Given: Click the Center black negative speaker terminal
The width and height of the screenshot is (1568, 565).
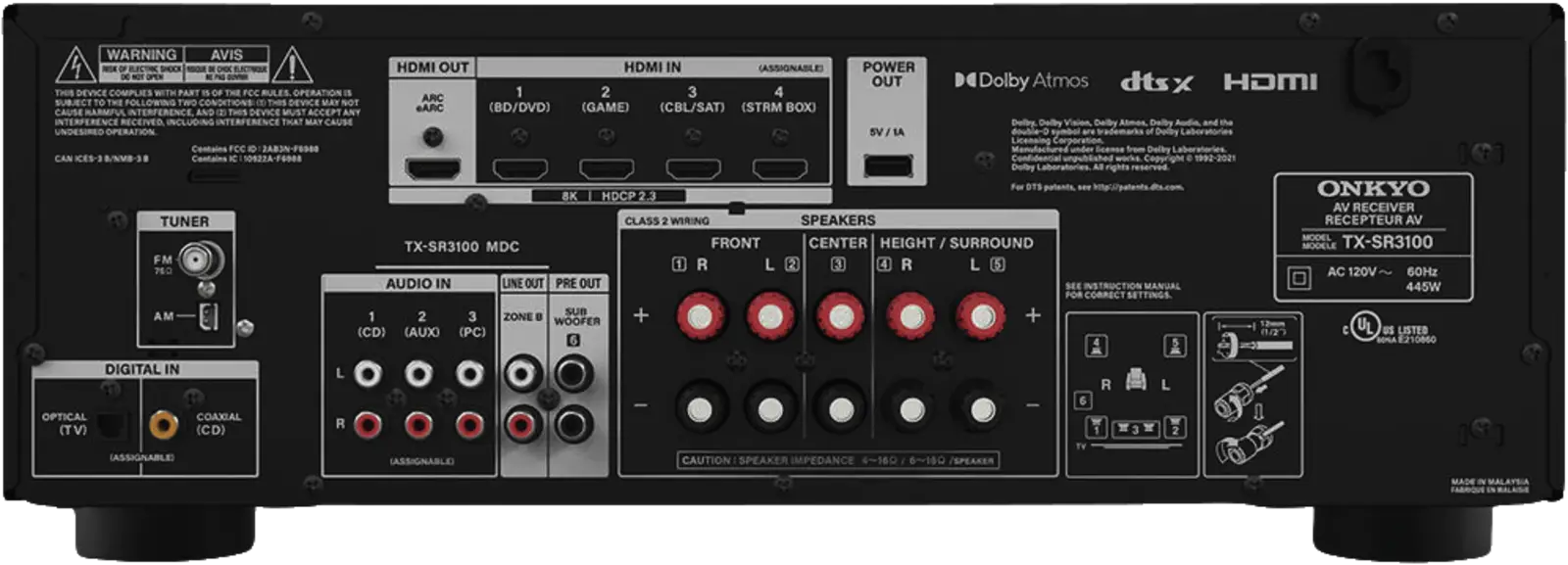Looking at the screenshot, I should click(x=840, y=408).
